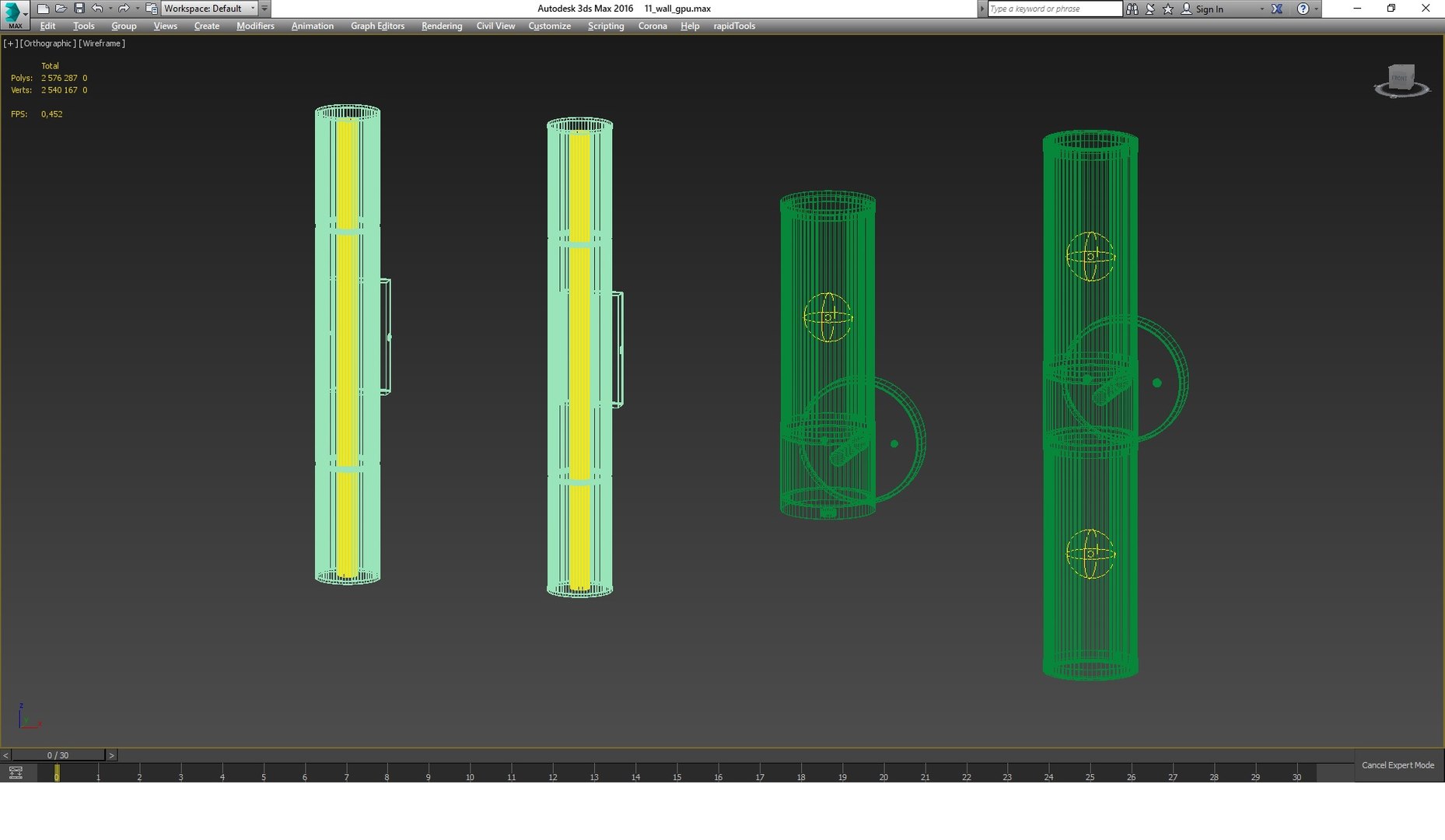Open the Communication Center satellite icon

tap(1150, 9)
